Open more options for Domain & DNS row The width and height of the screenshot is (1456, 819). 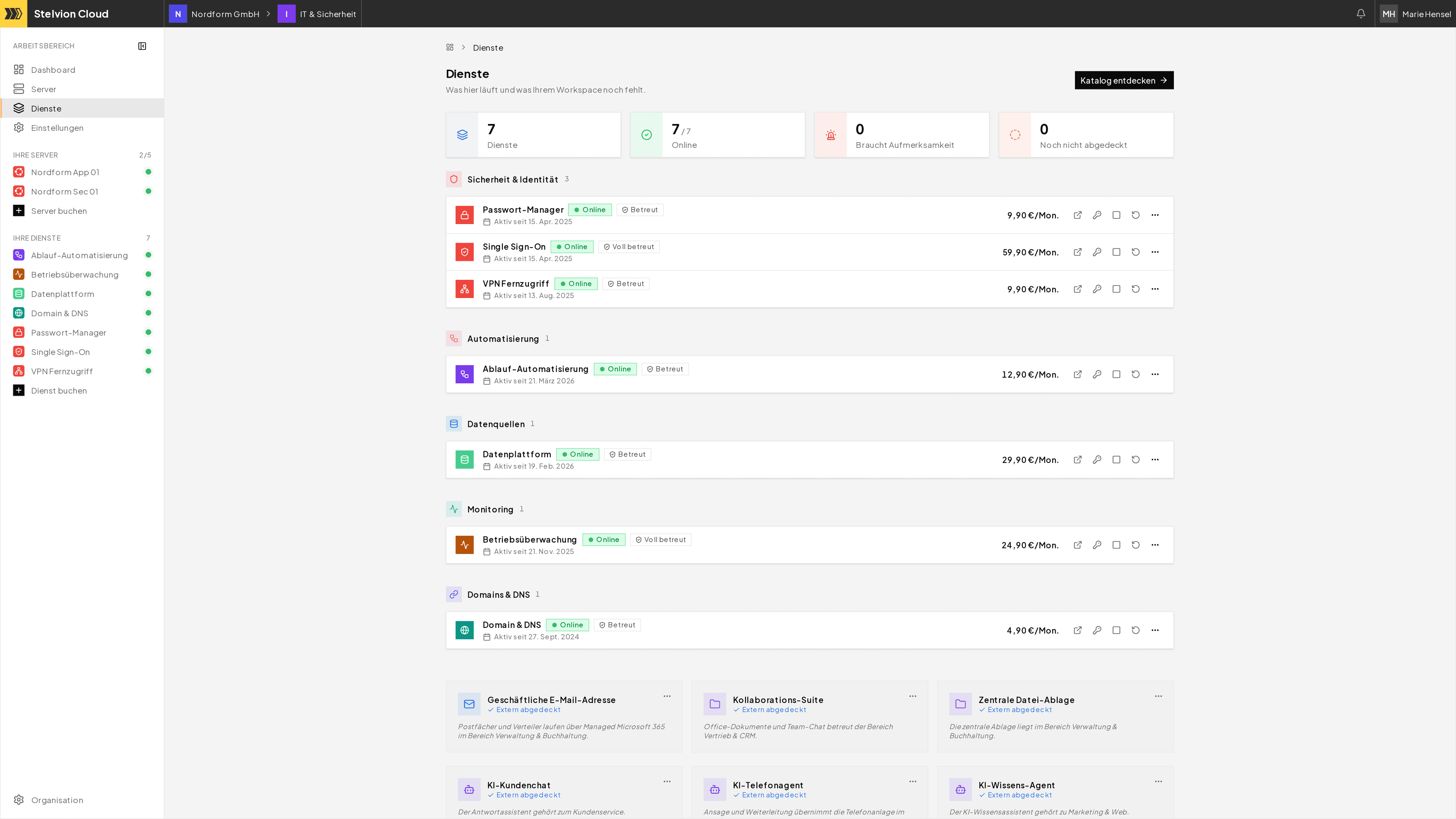click(1155, 630)
